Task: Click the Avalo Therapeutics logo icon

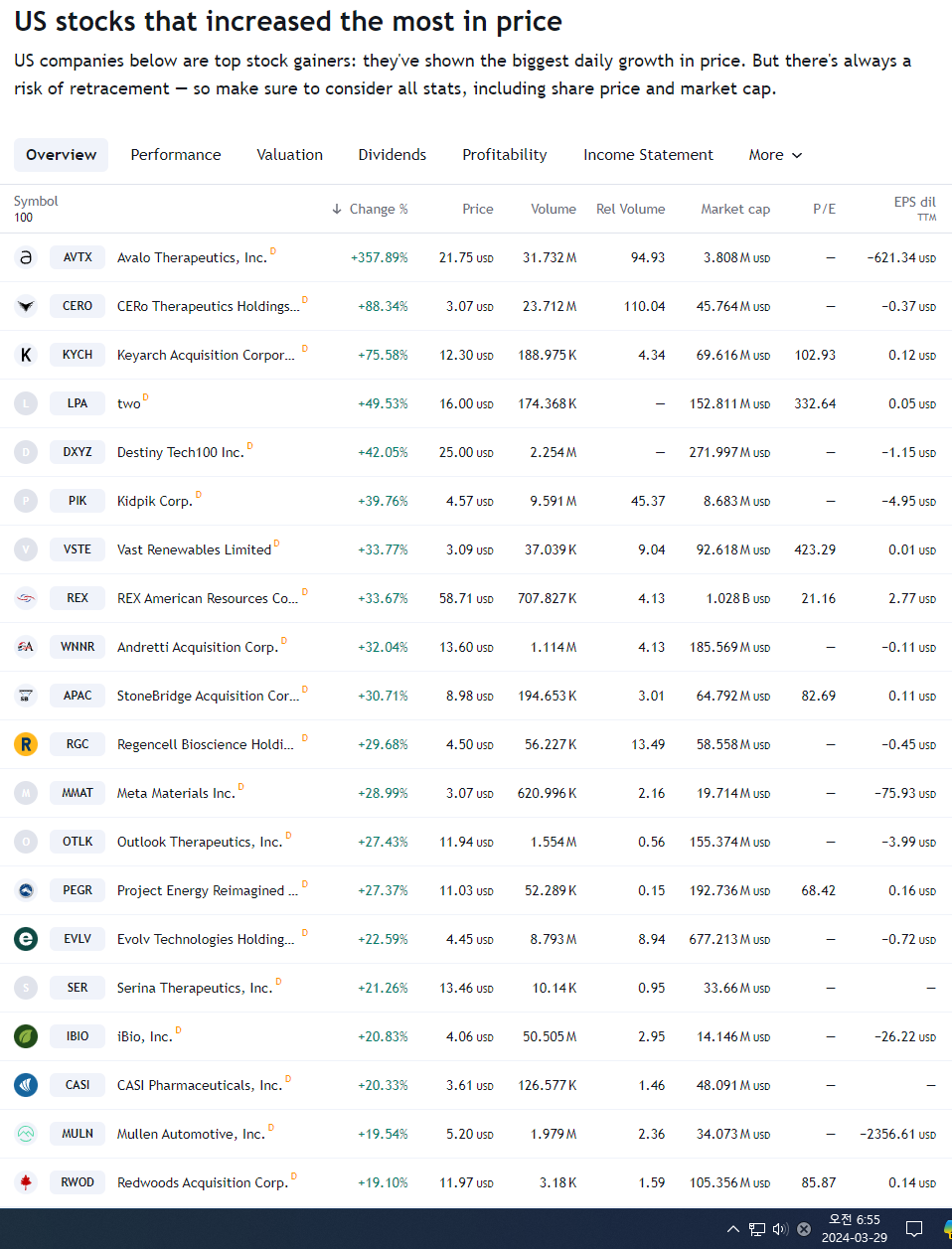Action: pos(26,257)
